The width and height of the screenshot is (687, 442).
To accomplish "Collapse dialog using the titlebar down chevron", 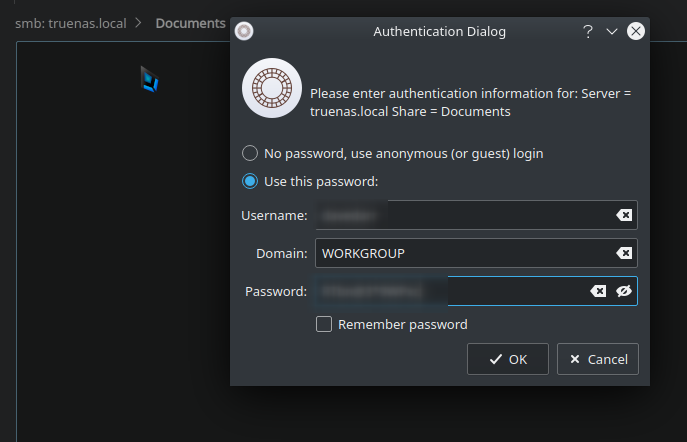I will click(612, 31).
